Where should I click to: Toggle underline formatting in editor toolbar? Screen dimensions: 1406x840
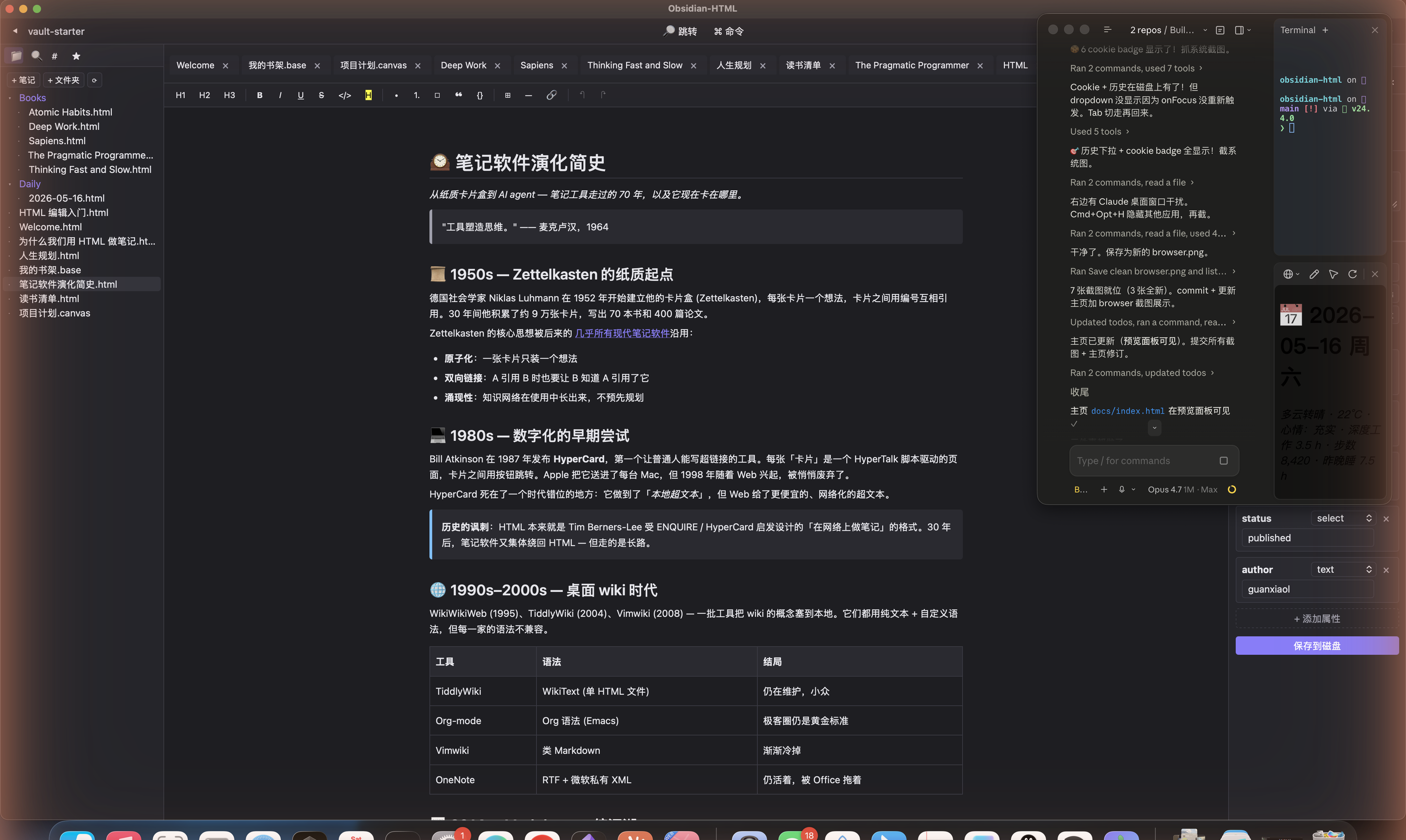point(301,95)
